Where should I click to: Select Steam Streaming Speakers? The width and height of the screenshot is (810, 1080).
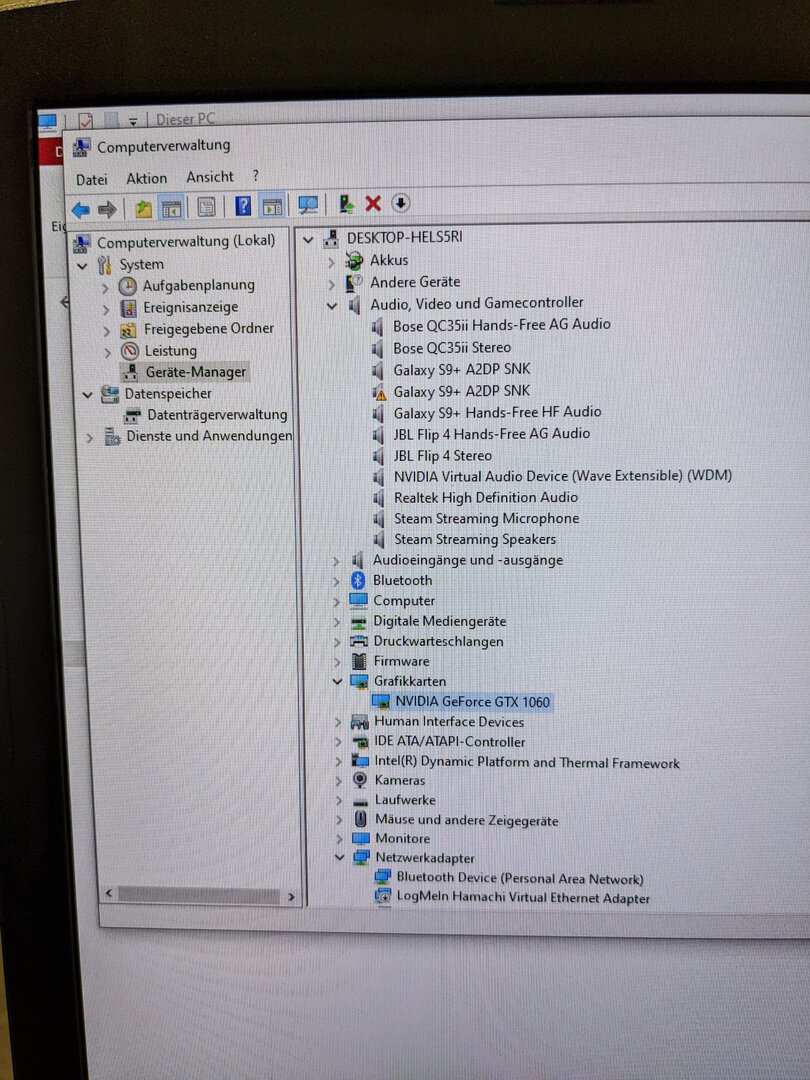click(x=475, y=539)
